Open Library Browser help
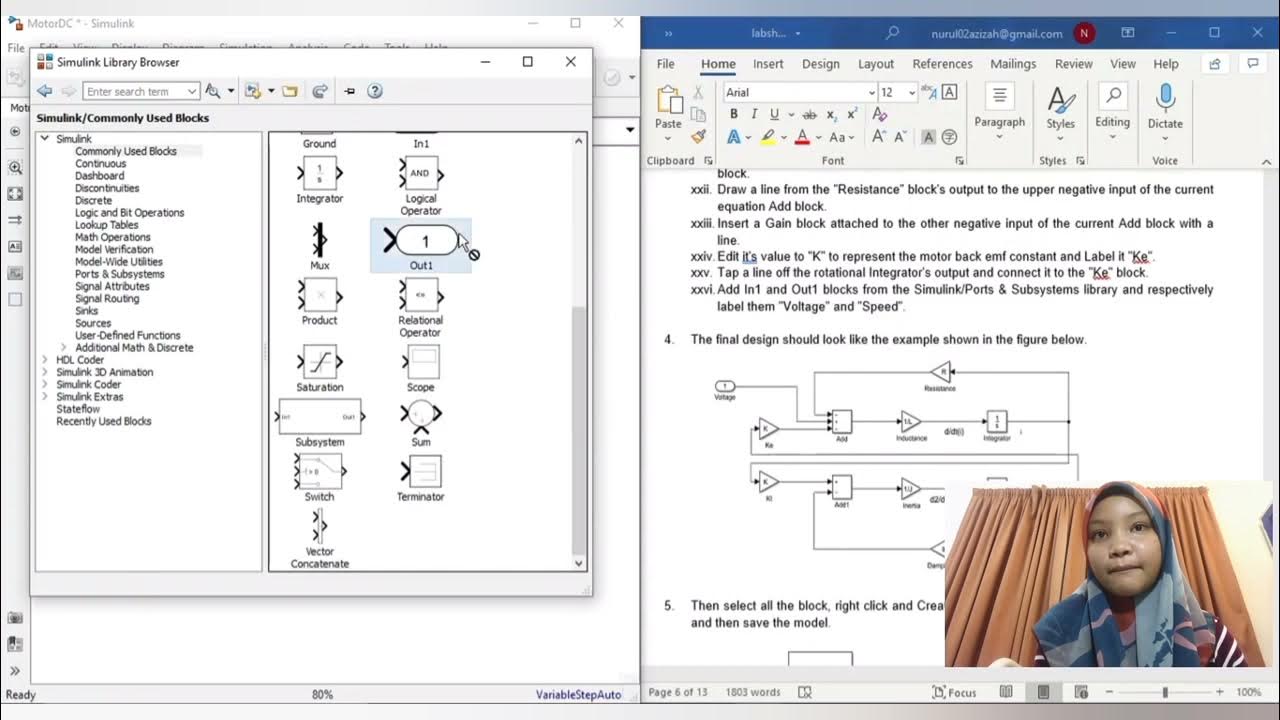This screenshot has height=720, width=1280. 375,91
